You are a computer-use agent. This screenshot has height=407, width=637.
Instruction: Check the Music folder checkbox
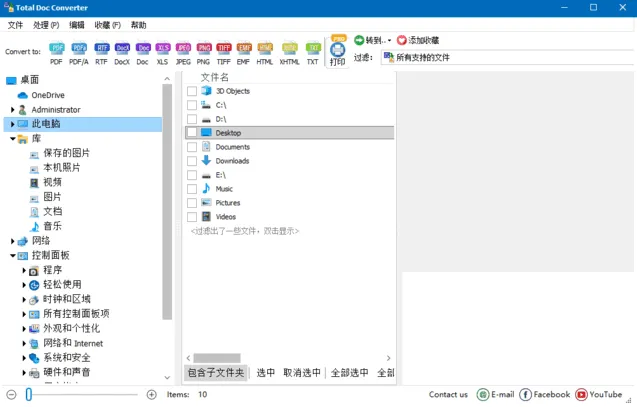[x=192, y=189]
